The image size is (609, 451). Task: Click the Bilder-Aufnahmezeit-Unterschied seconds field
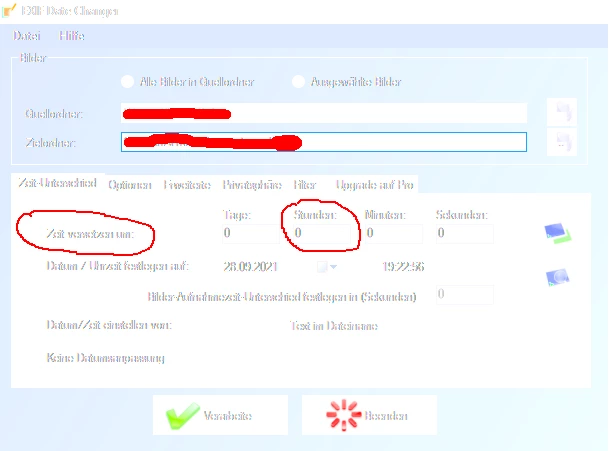tap(465, 294)
